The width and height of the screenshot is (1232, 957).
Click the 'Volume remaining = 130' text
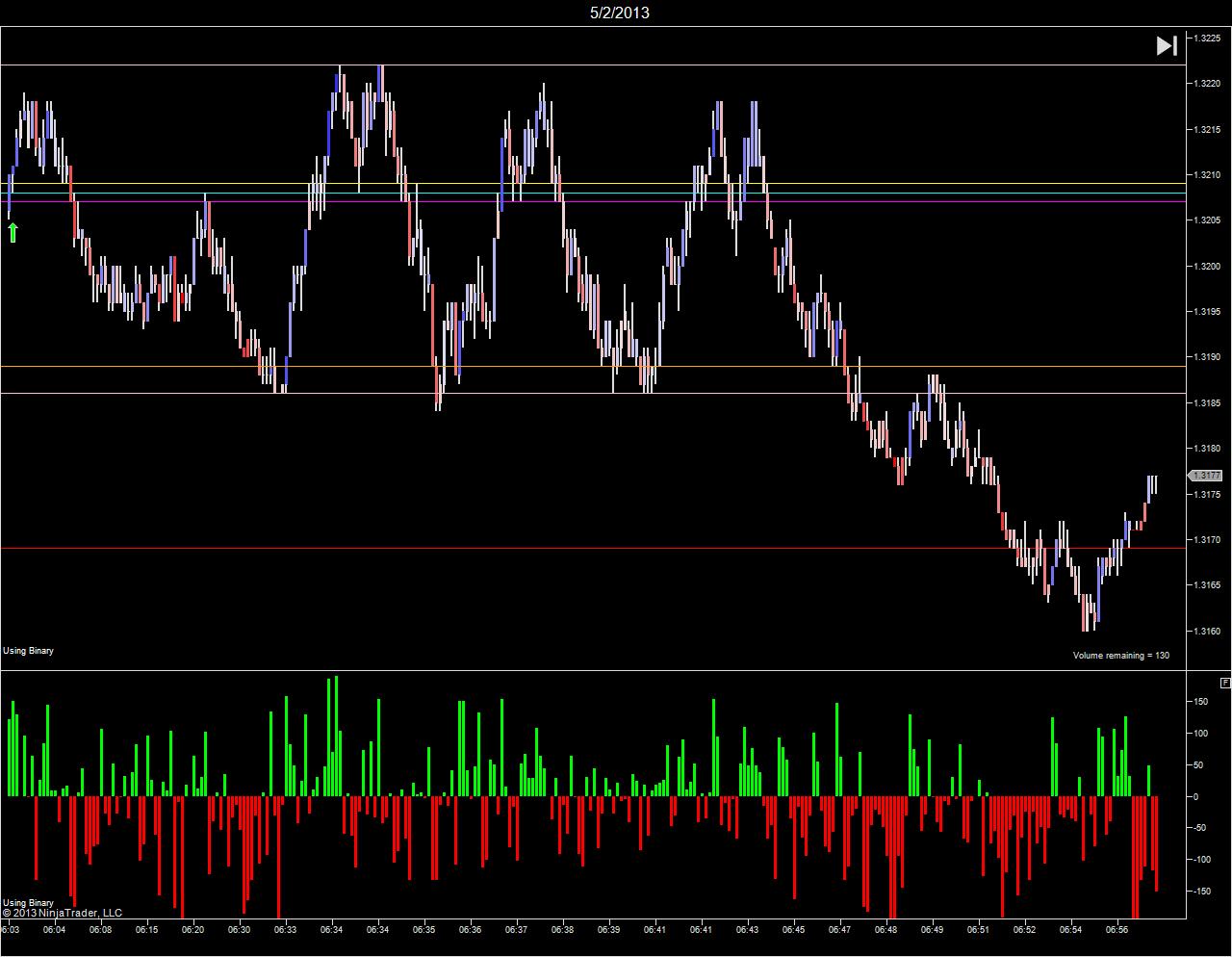(x=1121, y=656)
